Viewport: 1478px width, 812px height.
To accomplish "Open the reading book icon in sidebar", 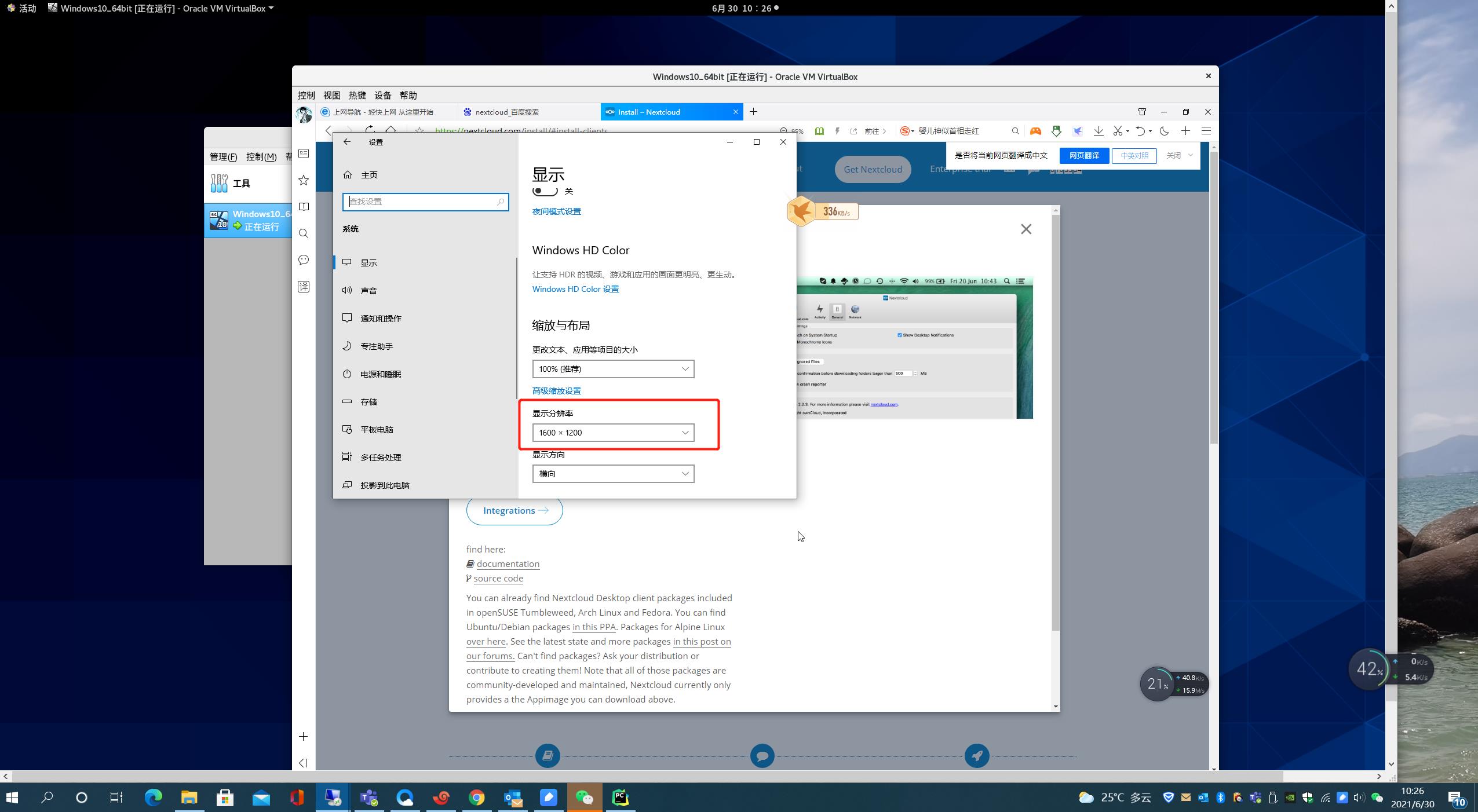I will pyautogui.click(x=304, y=207).
